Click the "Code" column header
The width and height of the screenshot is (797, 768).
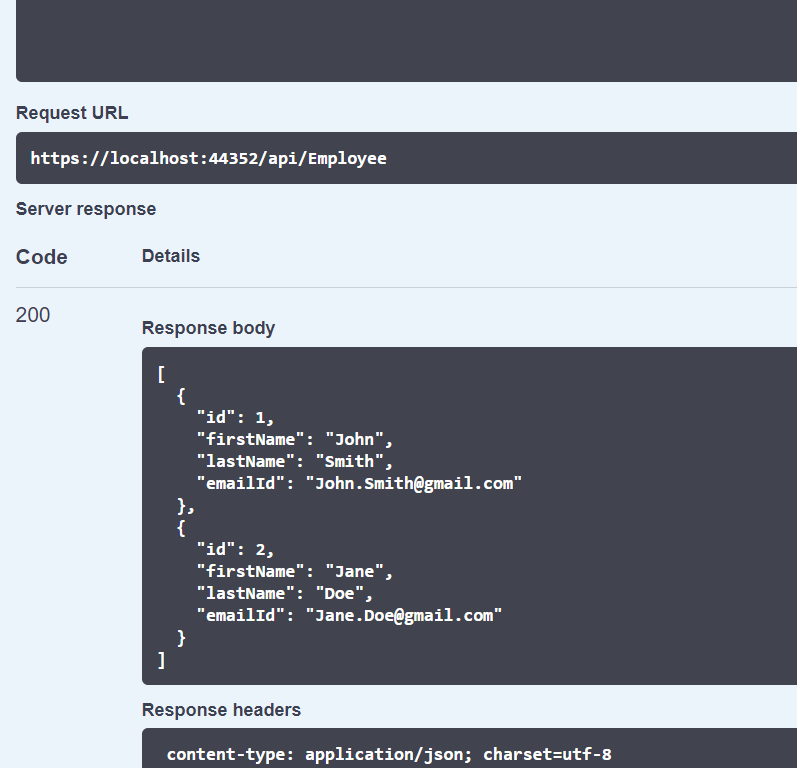(x=42, y=257)
